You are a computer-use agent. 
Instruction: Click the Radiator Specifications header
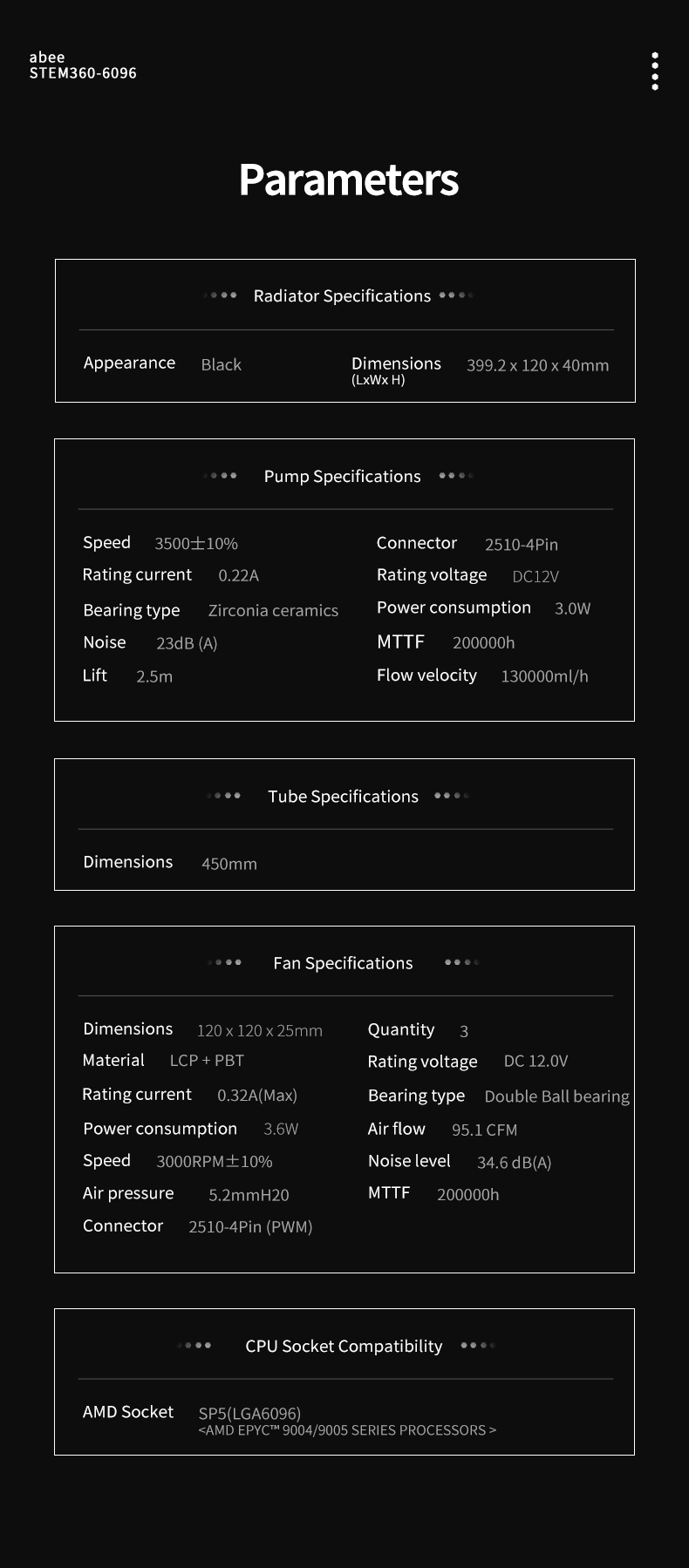(342, 296)
